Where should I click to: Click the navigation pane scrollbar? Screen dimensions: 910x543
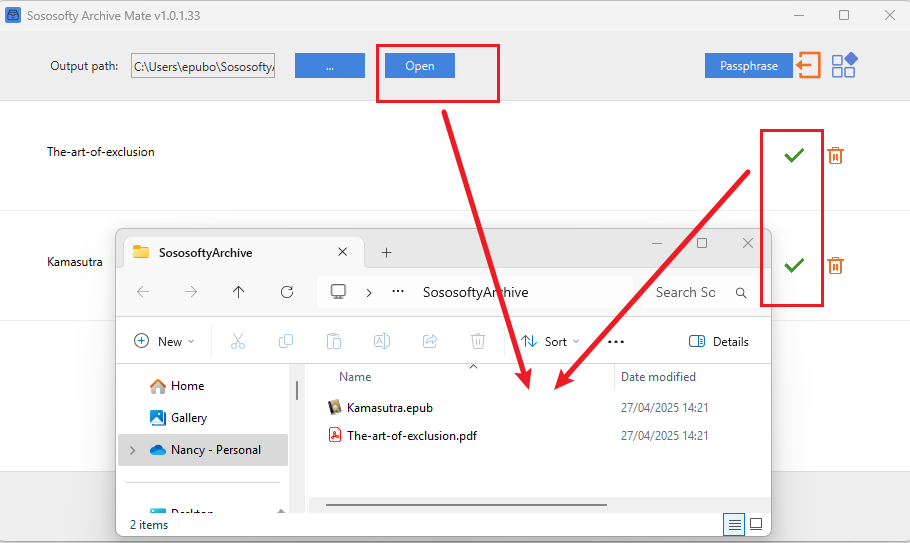pos(297,390)
